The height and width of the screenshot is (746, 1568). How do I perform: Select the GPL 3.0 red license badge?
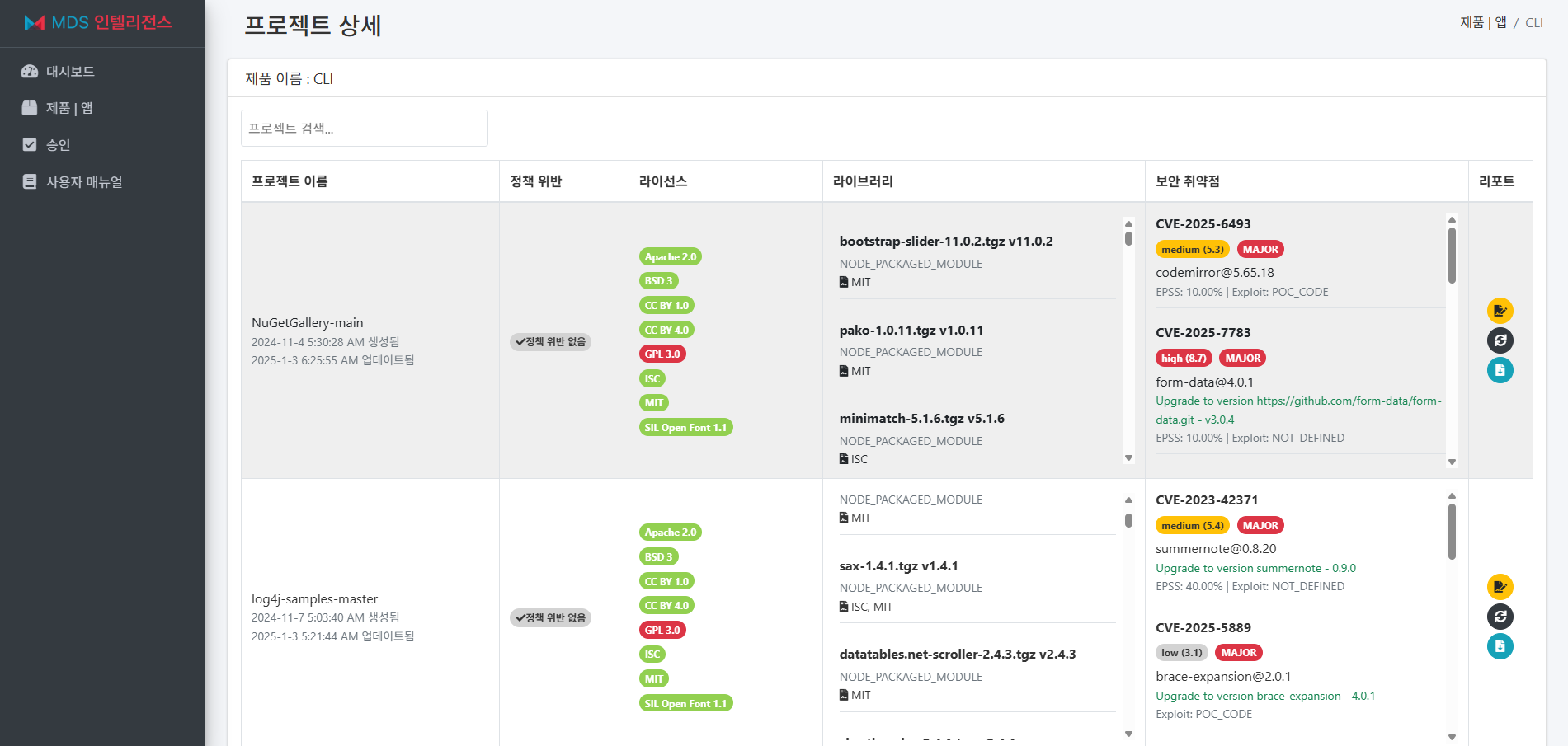[662, 354]
